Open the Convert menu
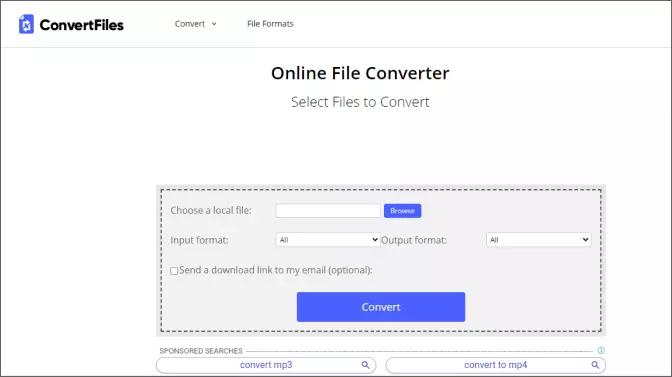 (190, 24)
